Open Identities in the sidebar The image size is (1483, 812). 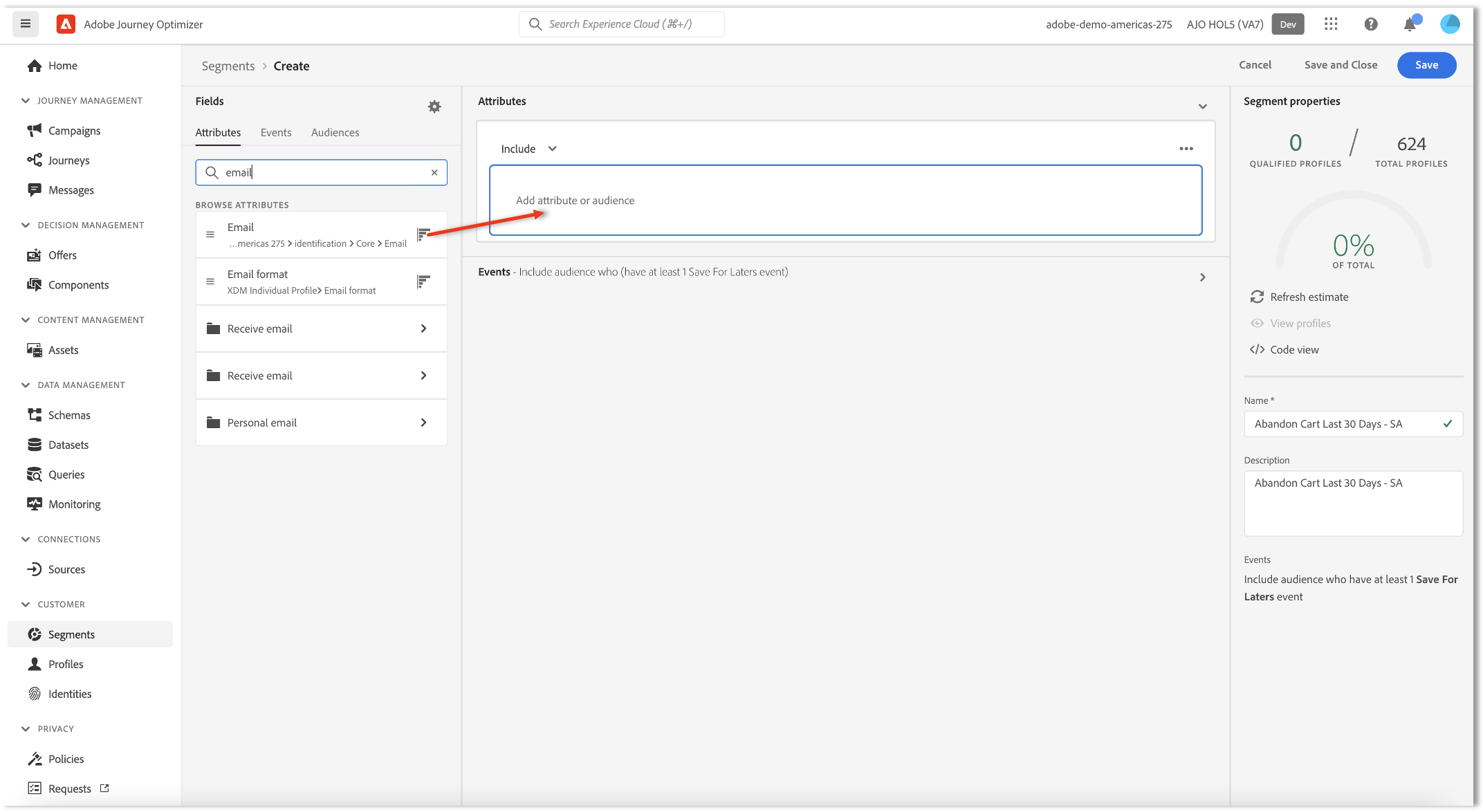pyautogui.click(x=59, y=694)
